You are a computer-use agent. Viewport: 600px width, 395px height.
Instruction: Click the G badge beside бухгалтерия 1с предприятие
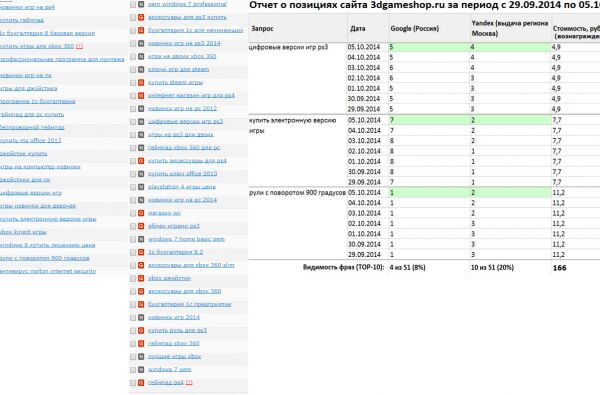click(x=141, y=304)
